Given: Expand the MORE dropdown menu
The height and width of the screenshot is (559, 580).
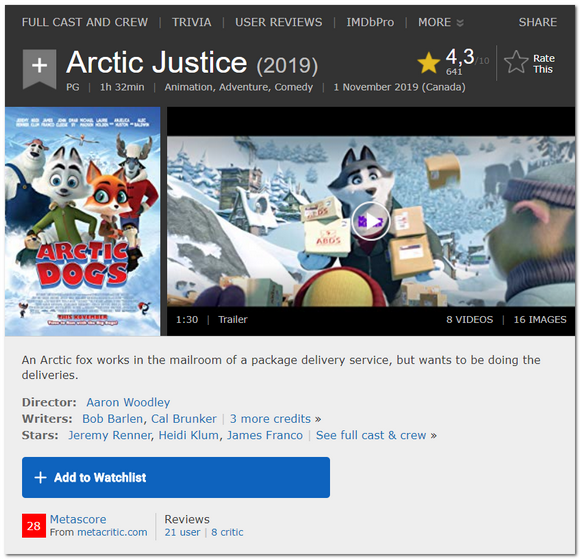Looking at the screenshot, I should 441,22.
